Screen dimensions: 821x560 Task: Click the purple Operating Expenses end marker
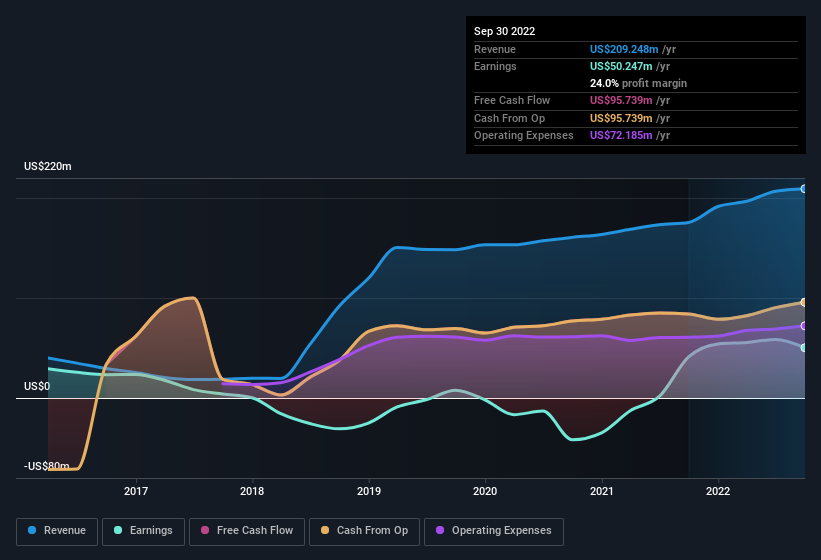[x=804, y=326]
